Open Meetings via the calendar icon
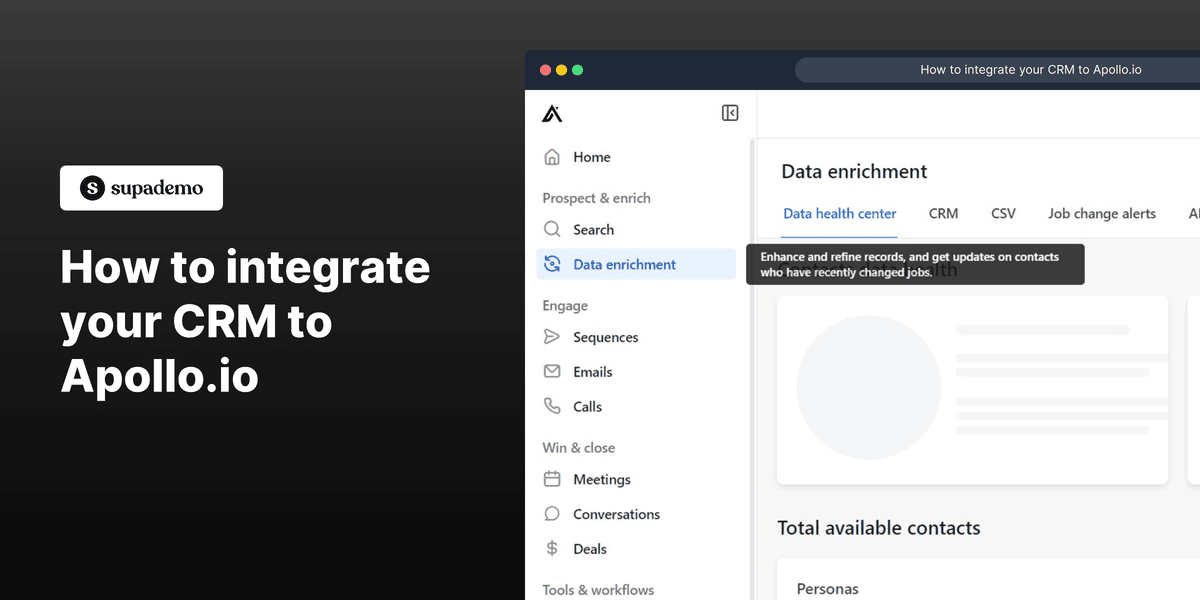 tap(552, 479)
